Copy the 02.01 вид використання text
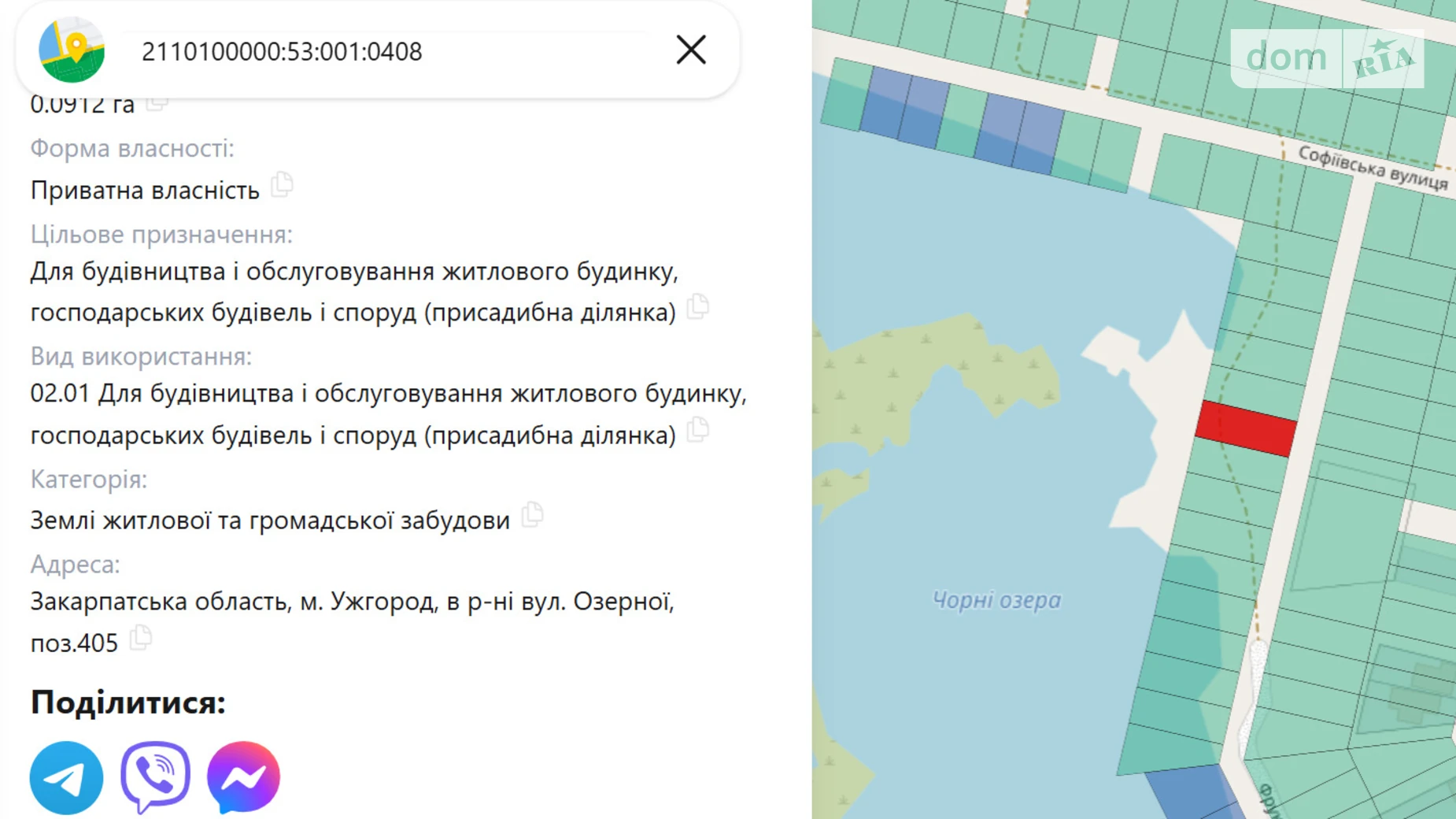Viewport: 1456px width, 819px height. tap(697, 432)
